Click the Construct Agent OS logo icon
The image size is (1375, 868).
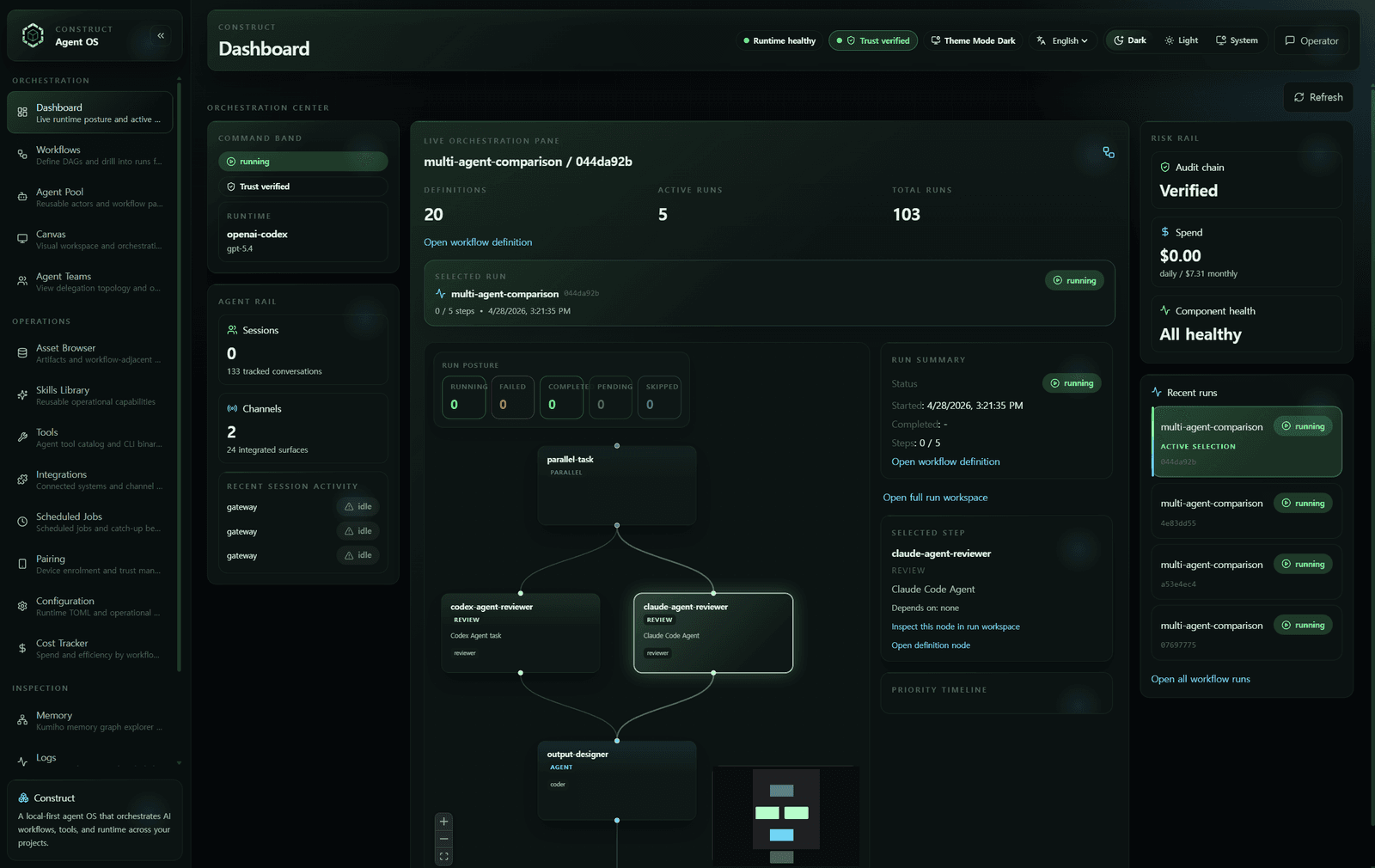pyautogui.click(x=33, y=35)
